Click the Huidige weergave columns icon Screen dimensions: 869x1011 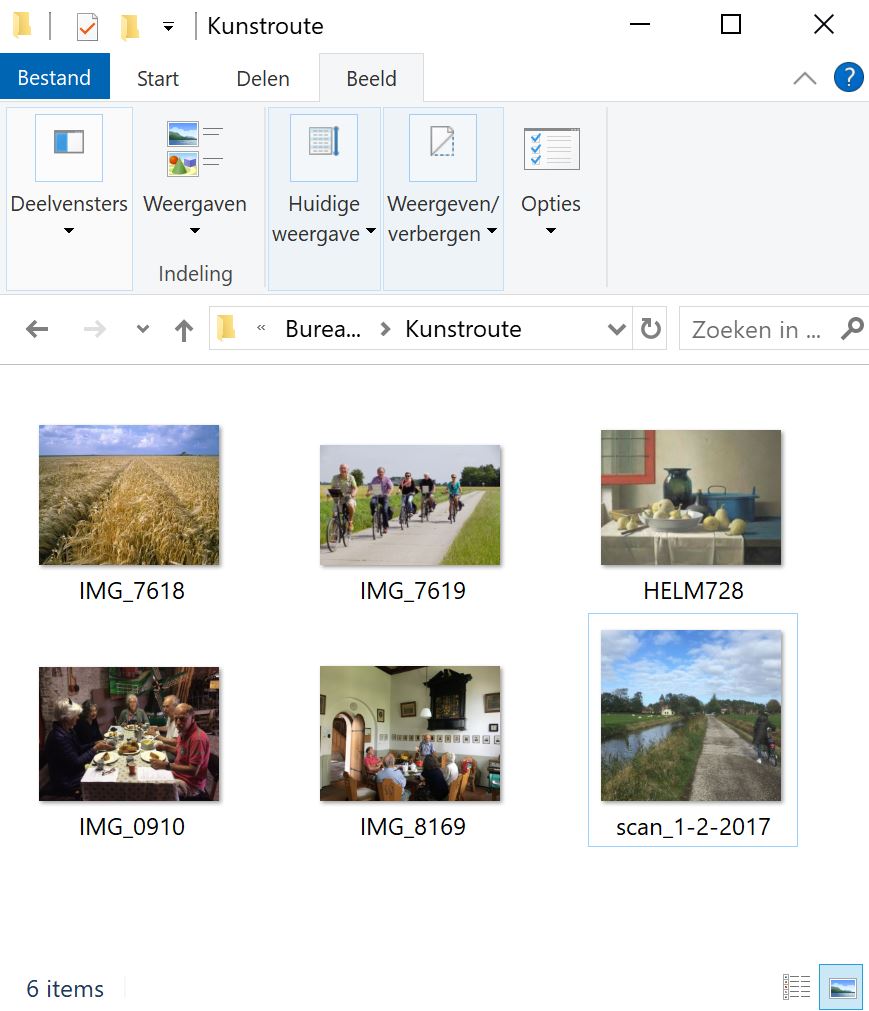(324, 148)
